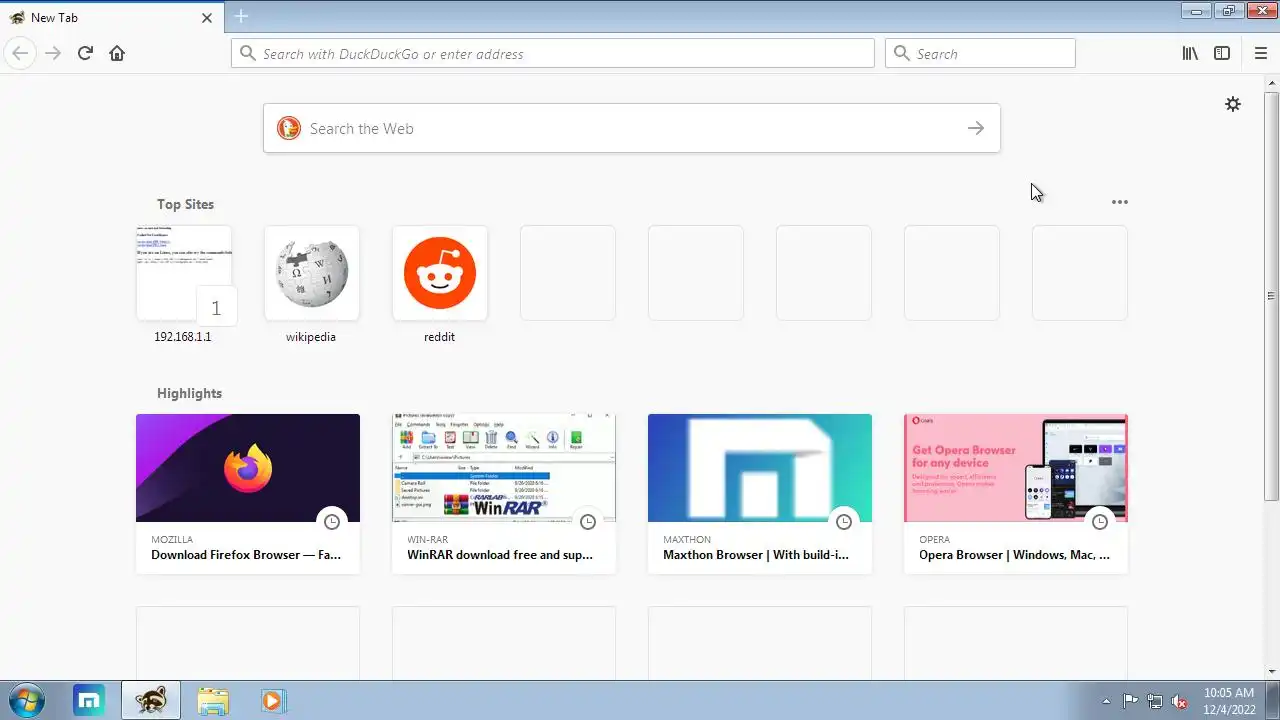Click the 'WinRAR download free' title link
1280x720 pixels.
click(500, 555)
